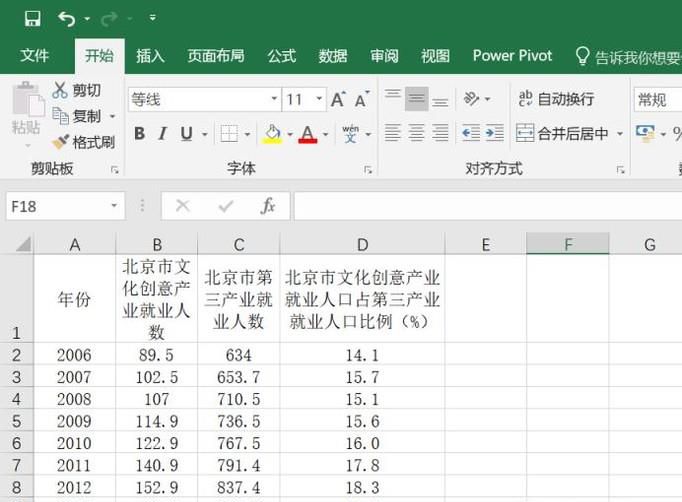The width and height of the screenshot is (682, 502).
Task: Click the Cut scissors icon
Action: click(x=61, y=90)
